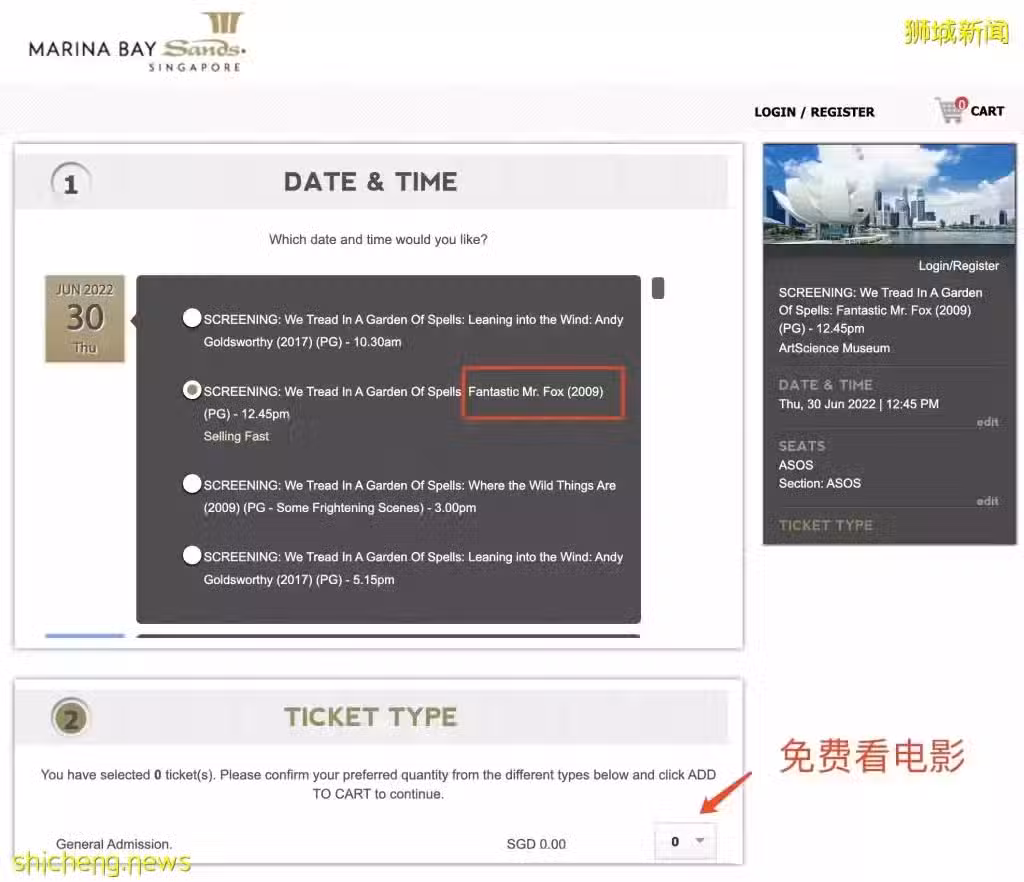Click the SEATS heading in sidebar
This screenshot has height=882, width=1024.
tap(802, 446)
